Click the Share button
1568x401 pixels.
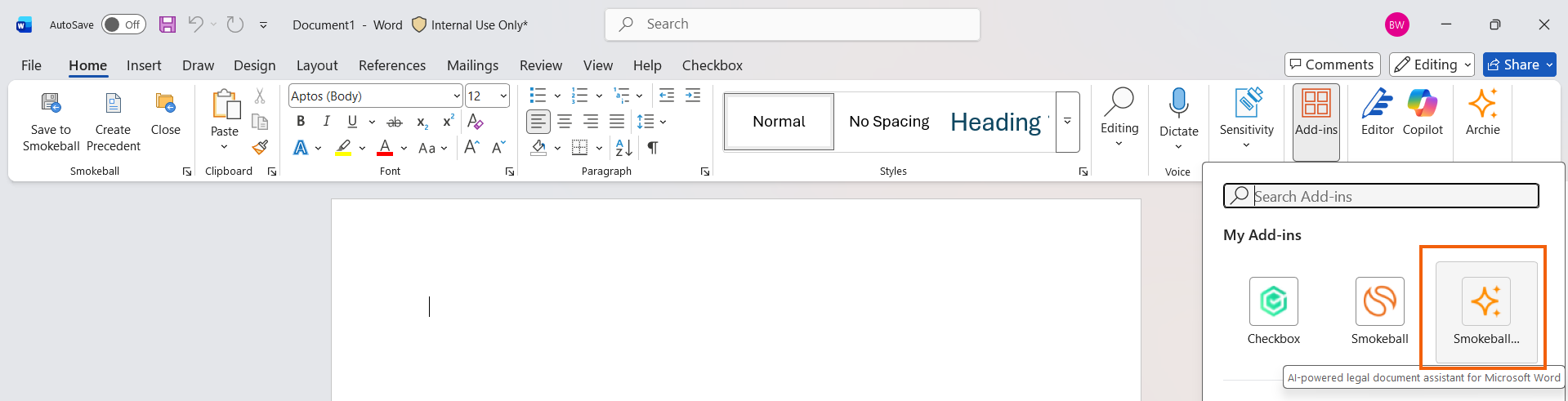pyautogui.click(x=1512, y=65)
